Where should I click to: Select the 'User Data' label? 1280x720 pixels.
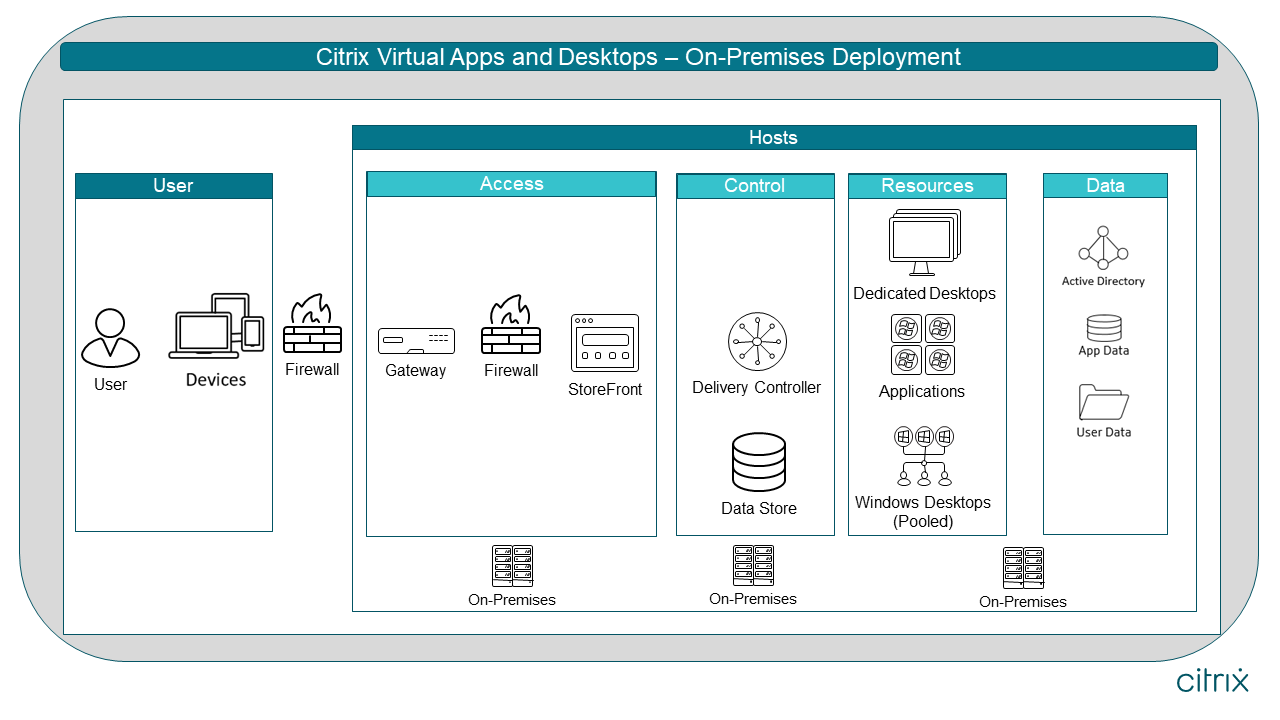(1104, 433)
